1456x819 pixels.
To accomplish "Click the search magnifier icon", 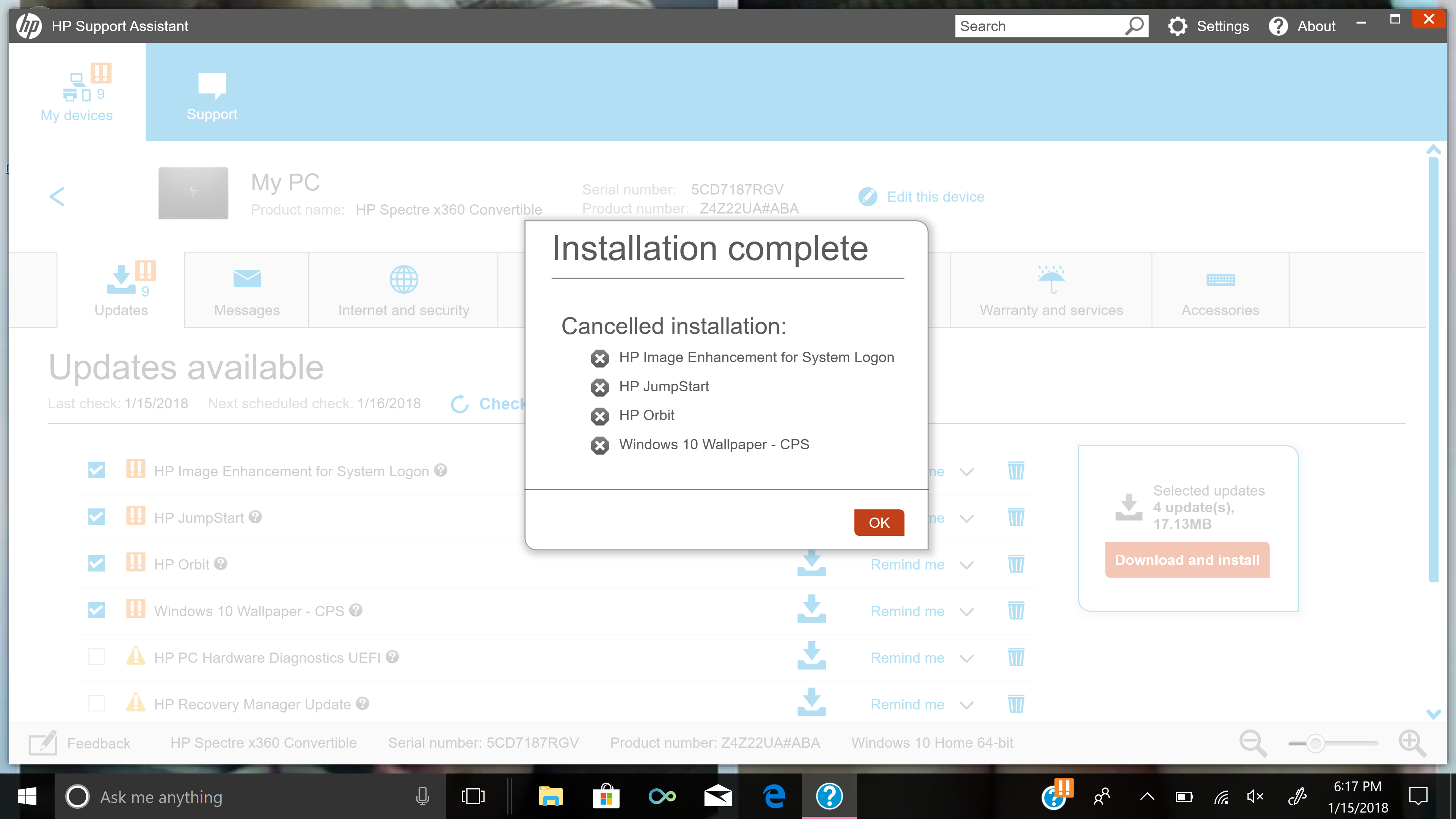I will pyautogui.click(x=1134, y=26).
